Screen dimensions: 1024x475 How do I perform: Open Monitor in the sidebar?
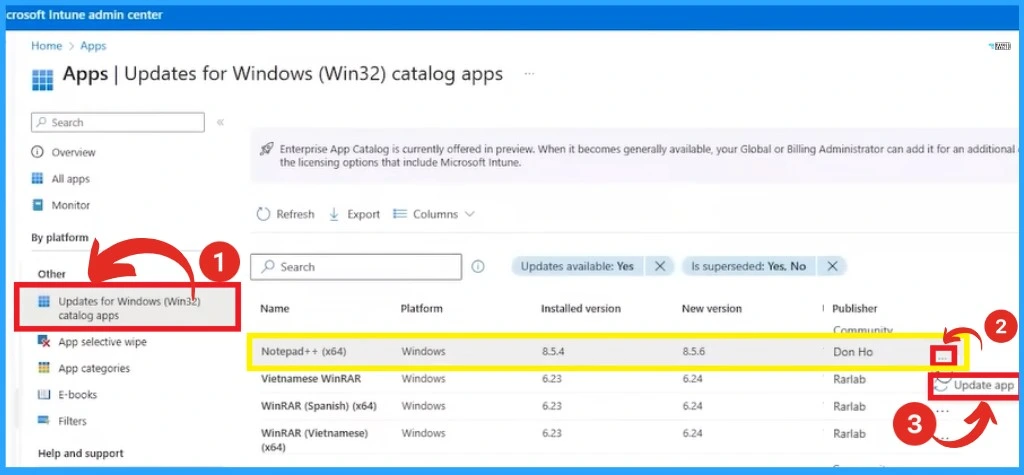point(71,205)
